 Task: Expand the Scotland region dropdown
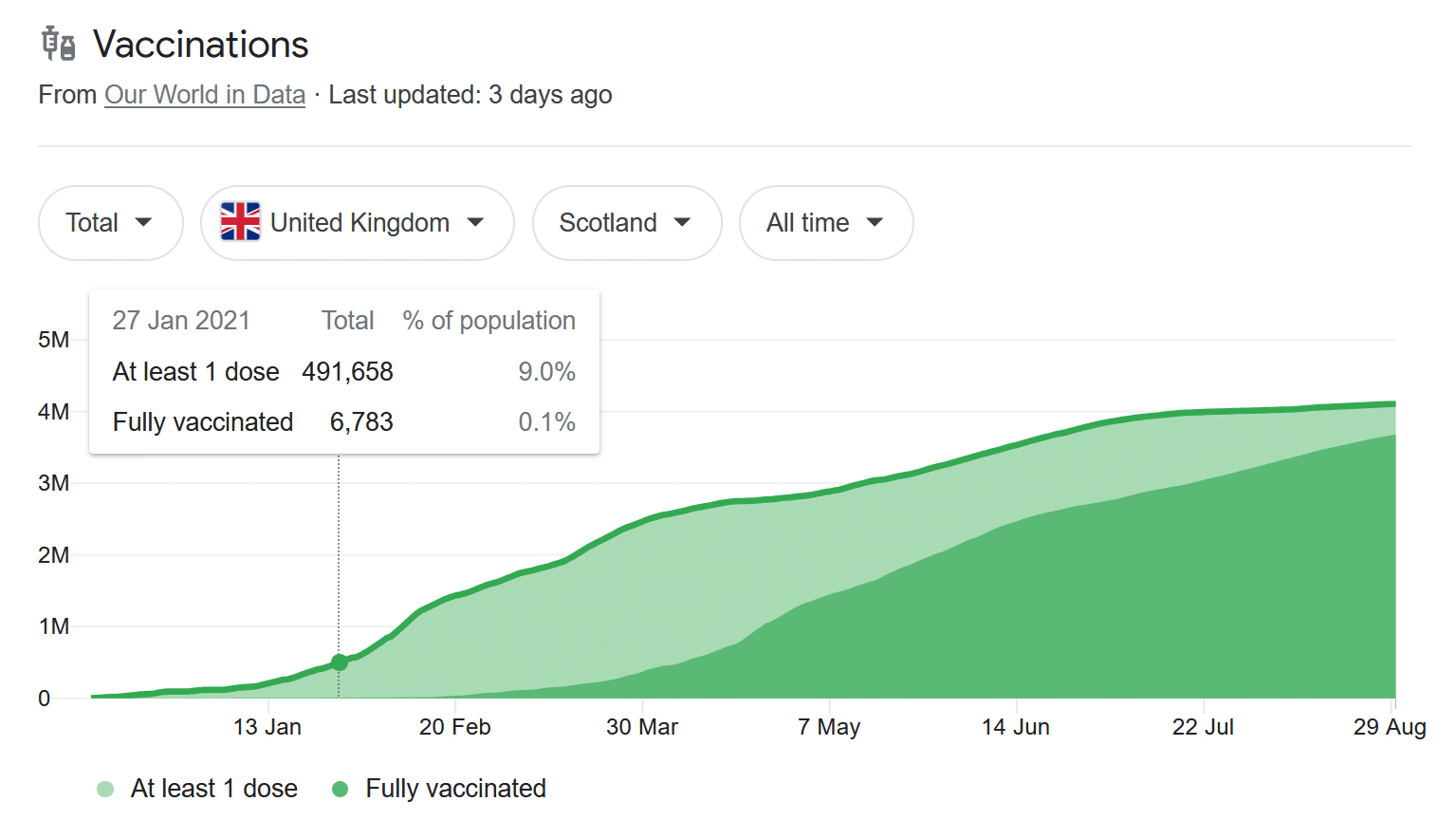pyautogui.click(x=626, y=223)
